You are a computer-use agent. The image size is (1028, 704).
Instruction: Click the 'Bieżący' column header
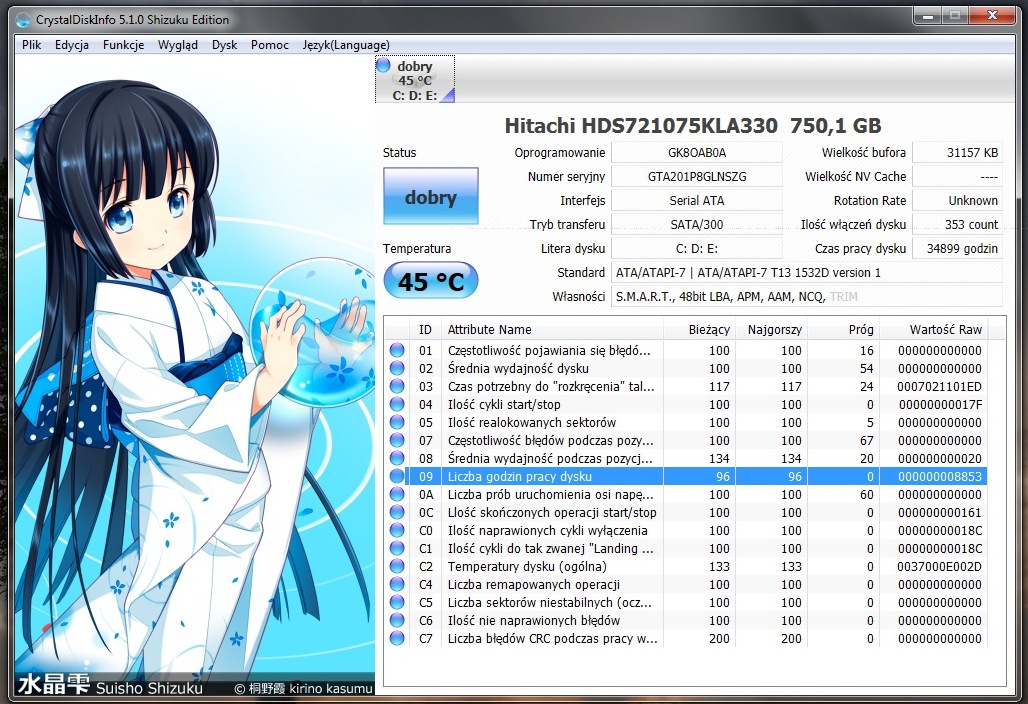click(700, 329)
